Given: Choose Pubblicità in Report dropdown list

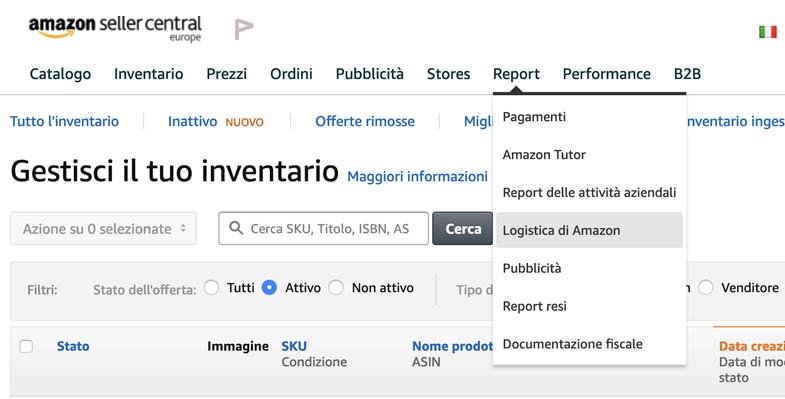Looking at the screenshot, I should (589, 268).
